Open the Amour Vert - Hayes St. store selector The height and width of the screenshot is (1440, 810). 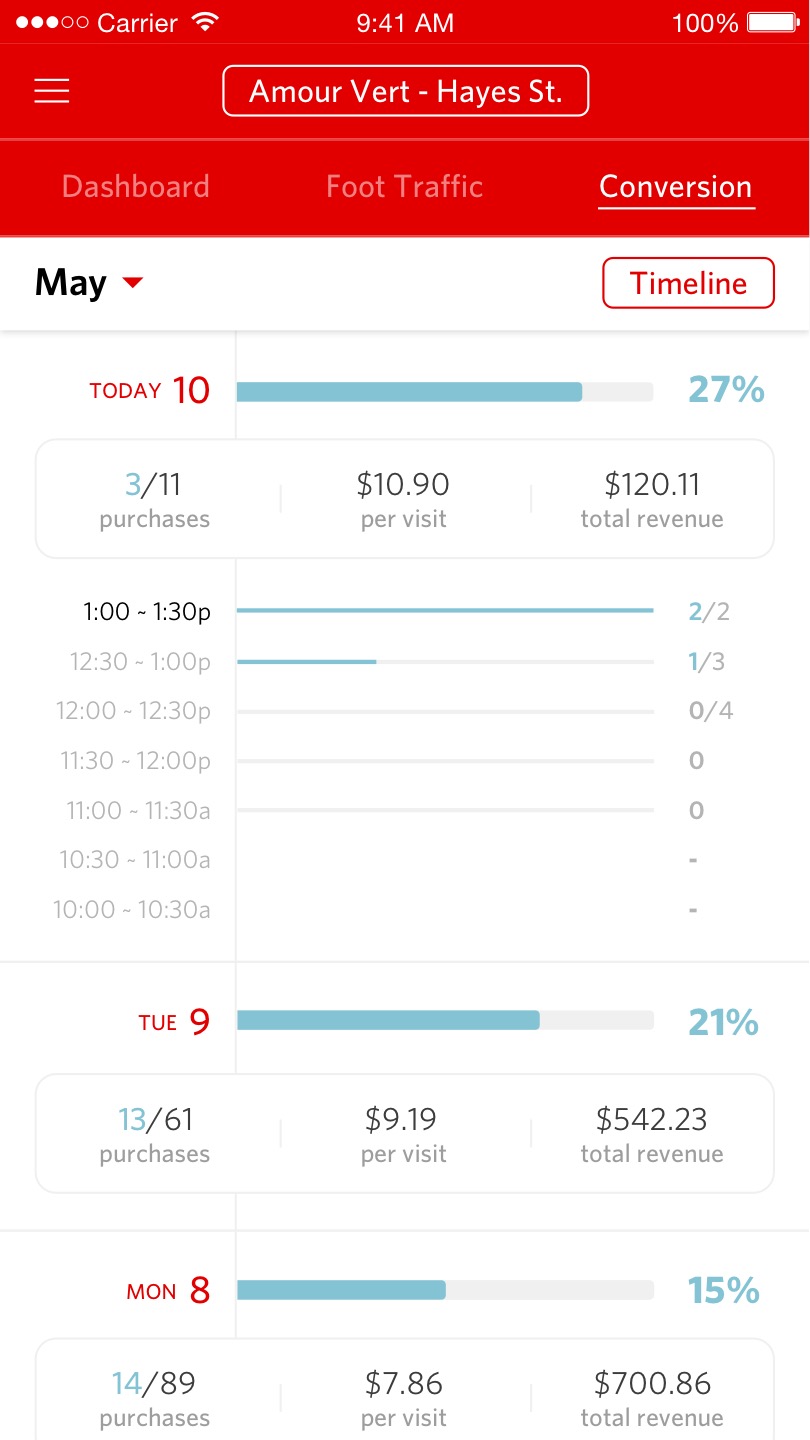coord(405,91)
